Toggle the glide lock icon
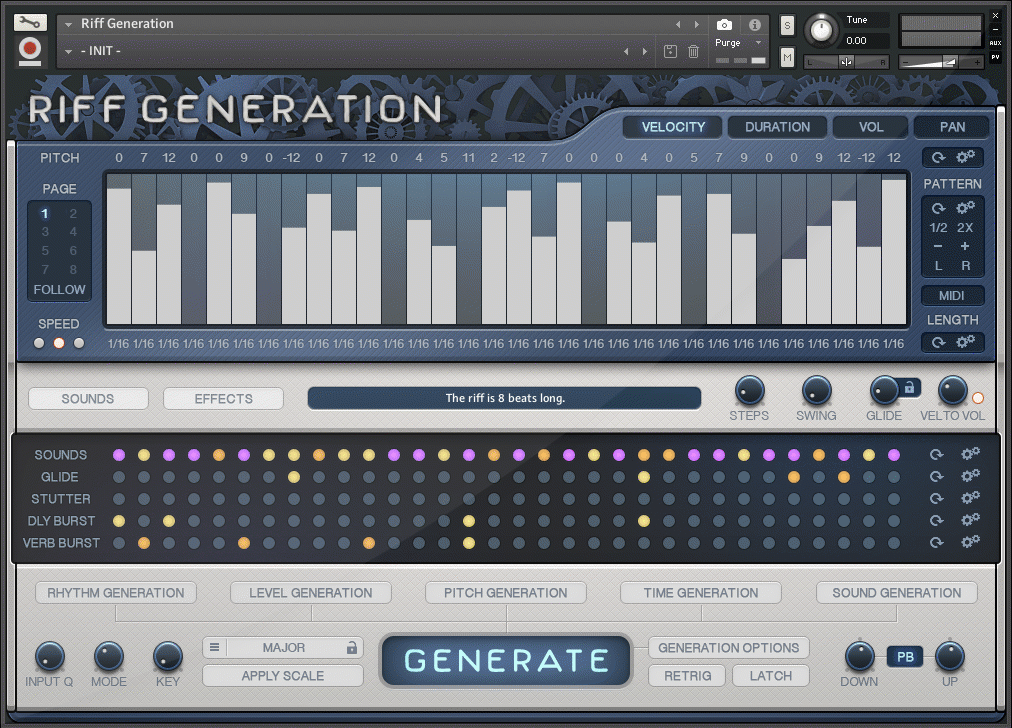 909,387
